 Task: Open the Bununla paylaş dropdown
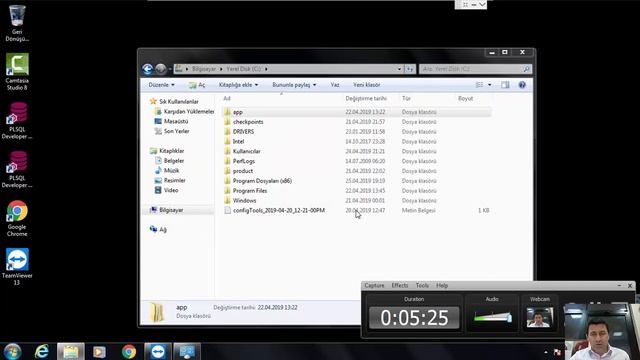[x=294, y=85]
